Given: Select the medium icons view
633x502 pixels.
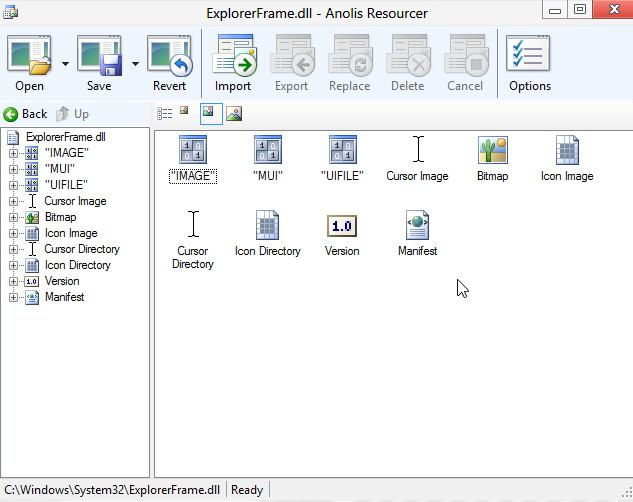Looking at the screenshot, I should 211,114.
